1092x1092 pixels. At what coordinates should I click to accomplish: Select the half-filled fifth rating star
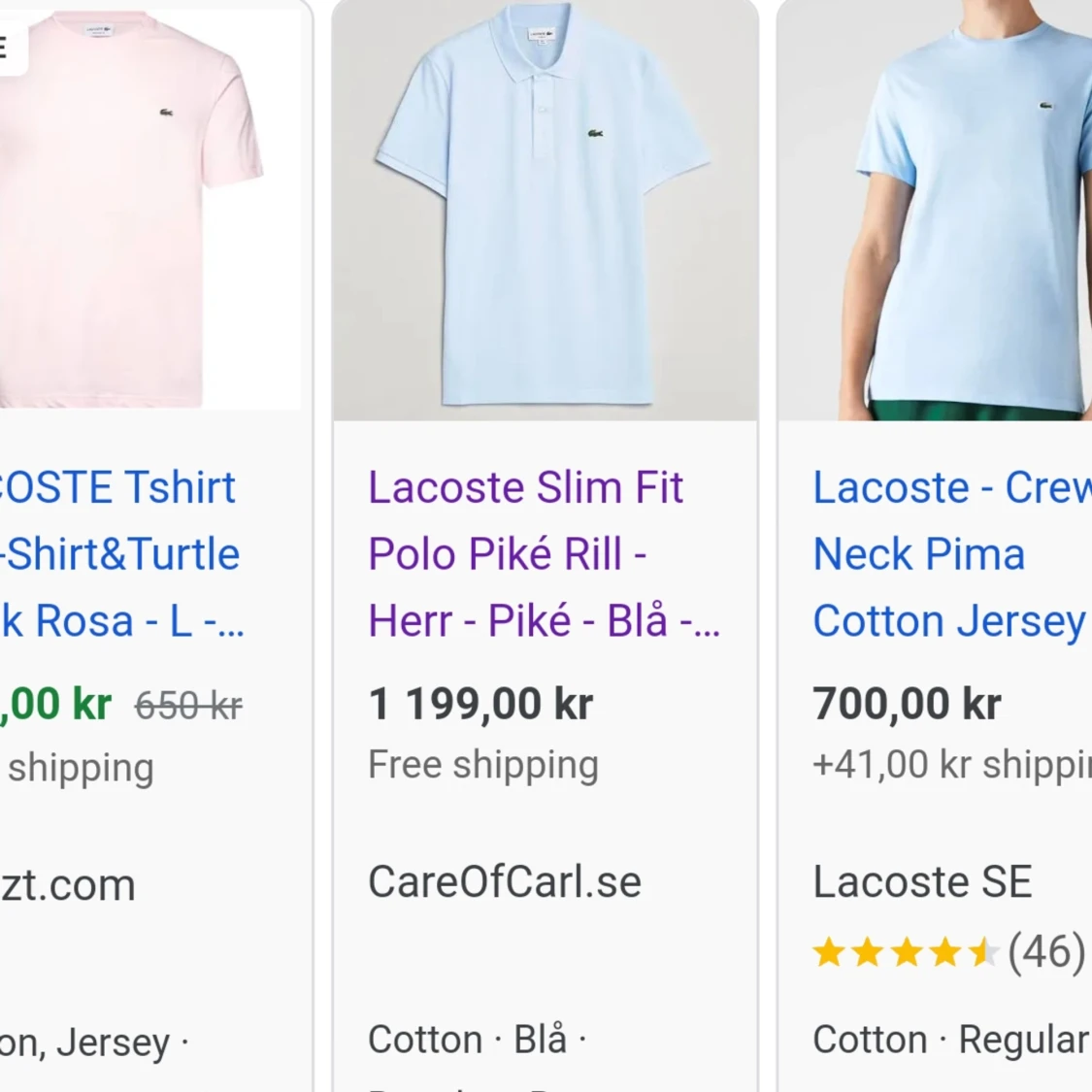point(983,952)
